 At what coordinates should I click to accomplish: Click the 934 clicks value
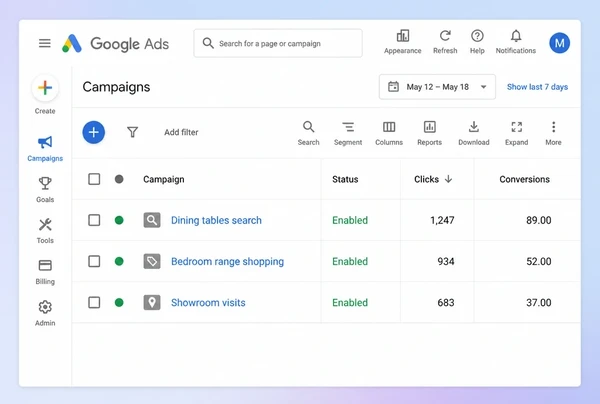click(446, 261)
